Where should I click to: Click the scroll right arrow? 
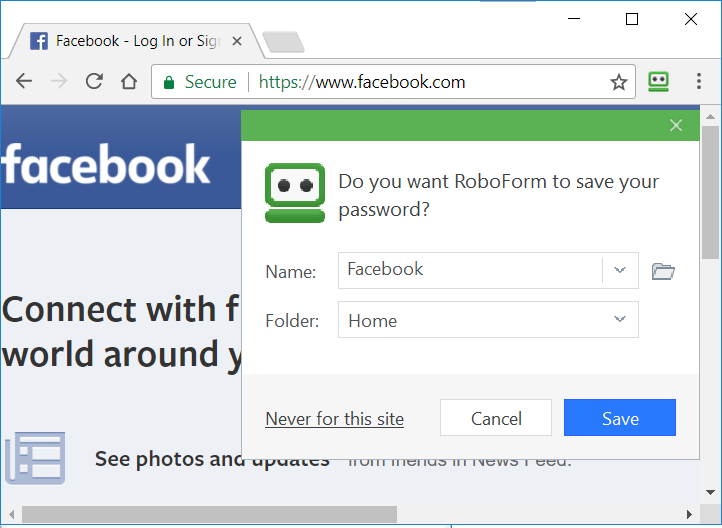pyautogui.click(x=689, y=514)
